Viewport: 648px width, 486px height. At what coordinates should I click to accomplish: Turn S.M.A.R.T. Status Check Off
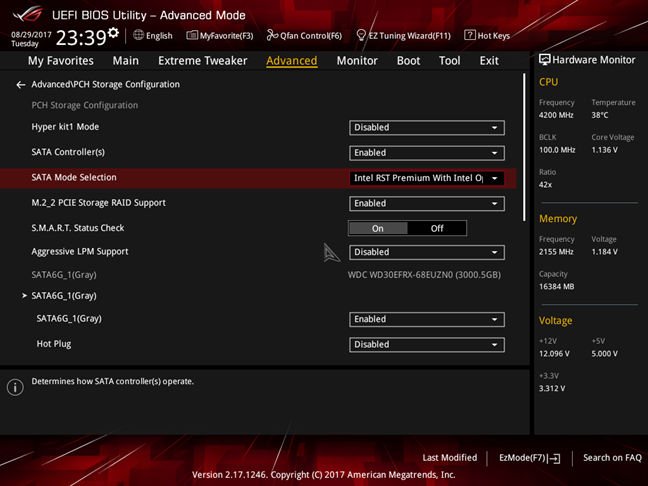[437, 229]
